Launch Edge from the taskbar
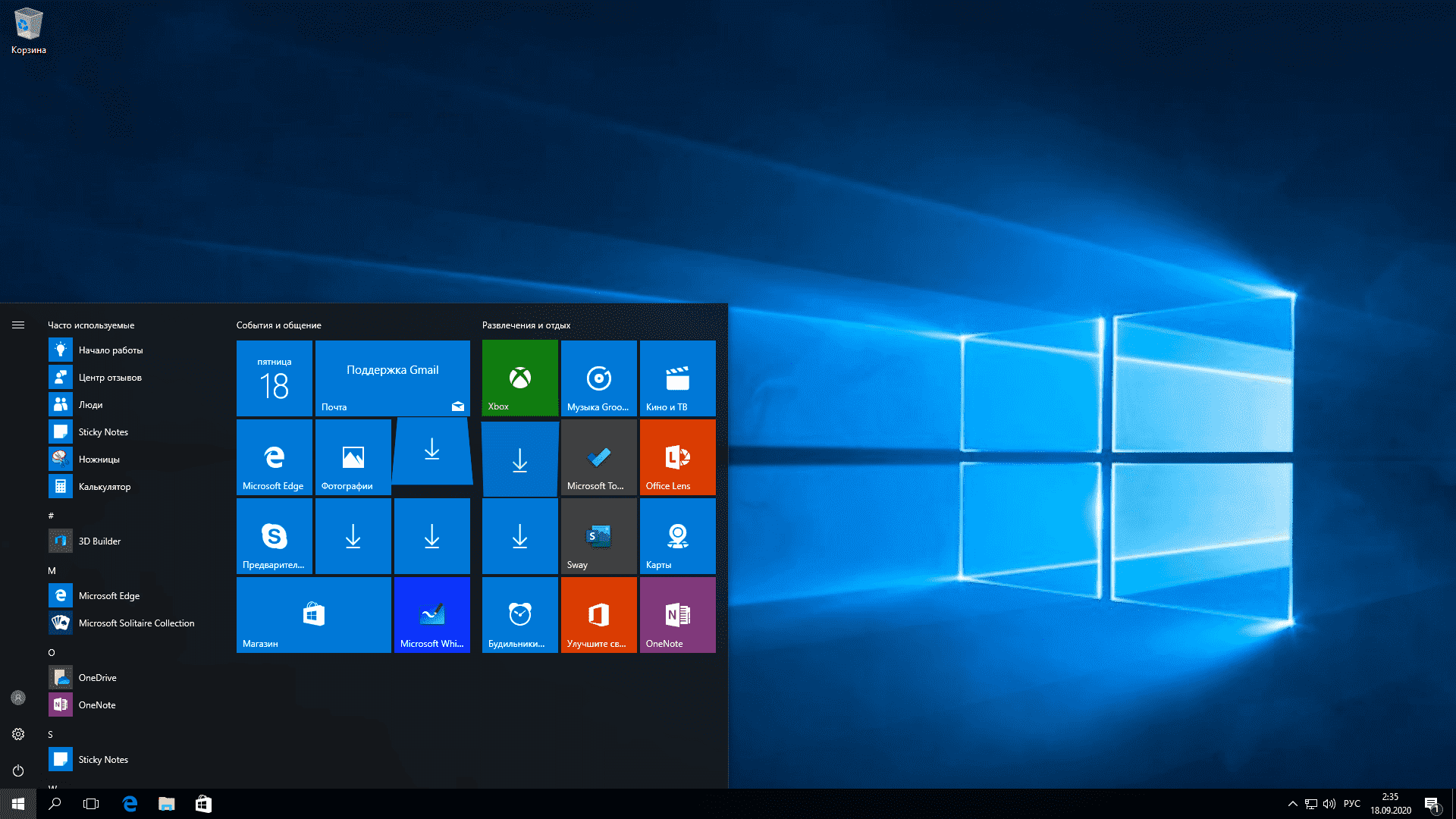The height and width of the screenshot is (819, 1456). click(x=130, y=804)
